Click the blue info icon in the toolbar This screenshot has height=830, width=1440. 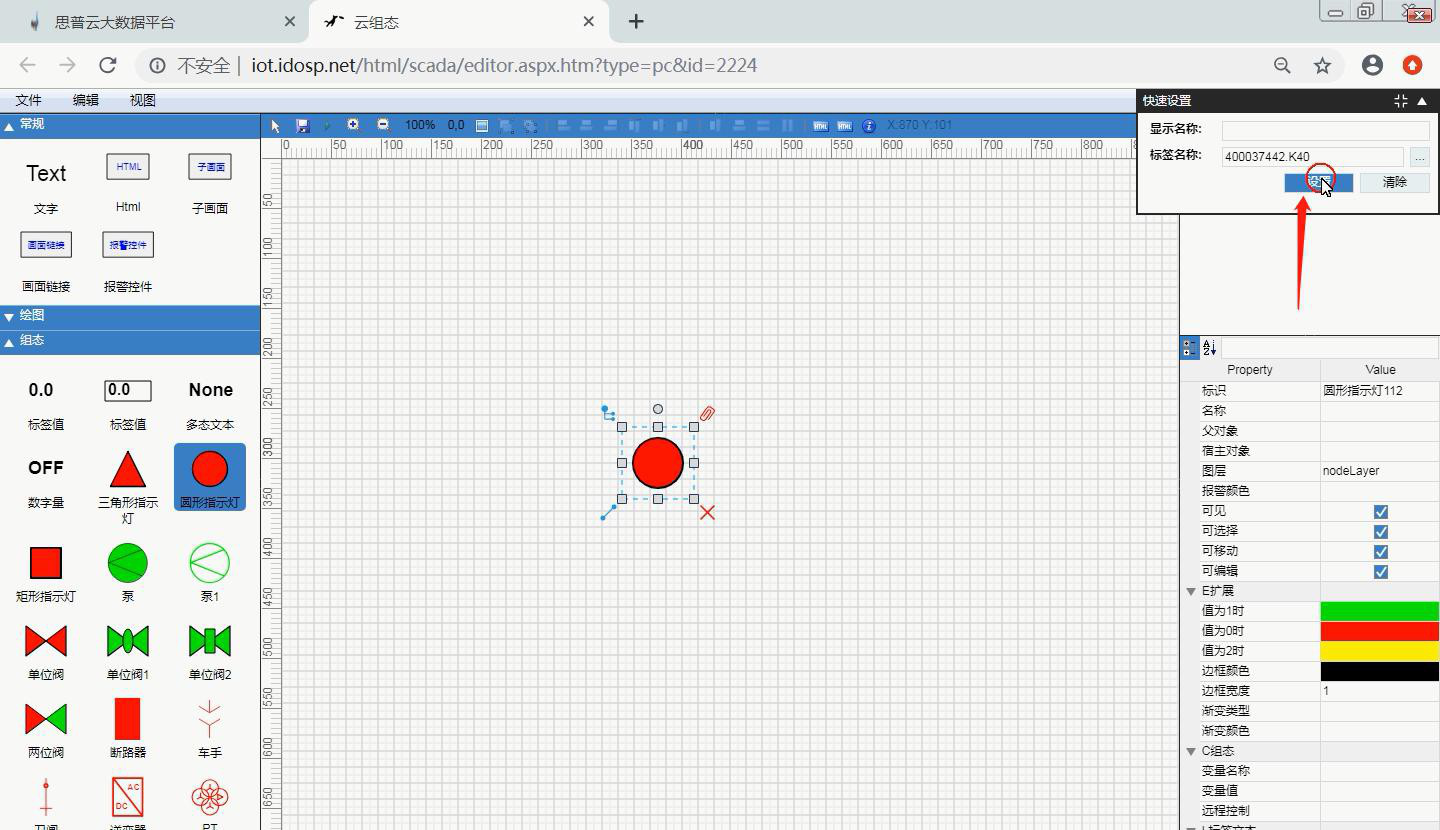tap(868, 126)
